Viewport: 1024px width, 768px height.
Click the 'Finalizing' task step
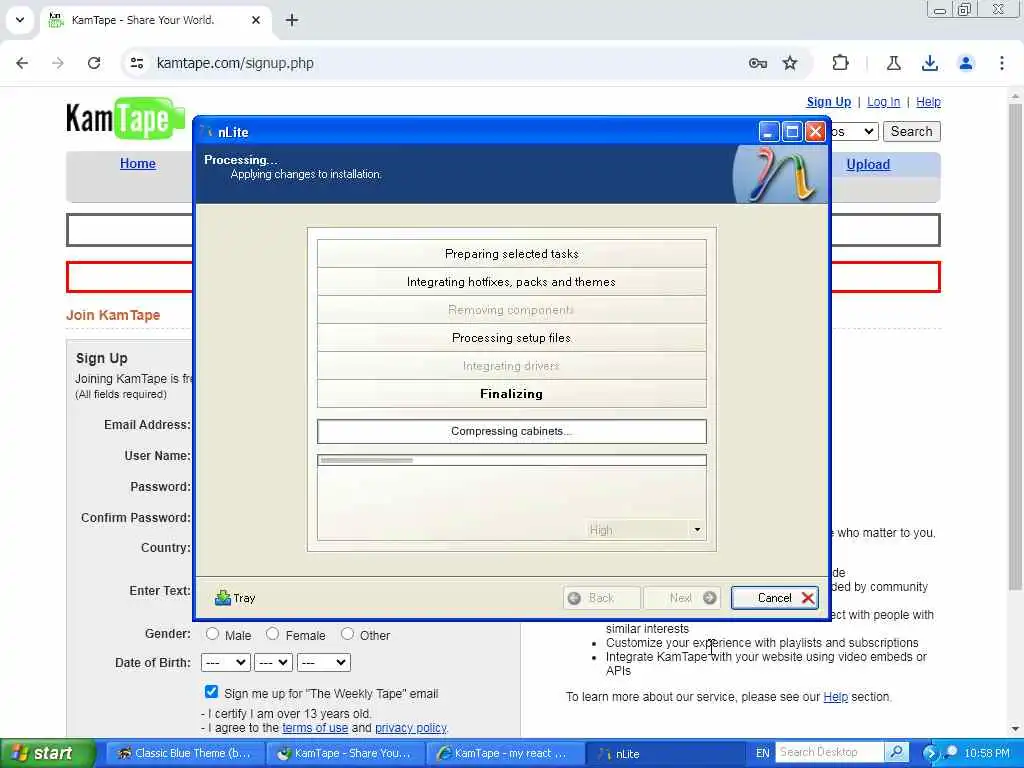coord(511,394)
